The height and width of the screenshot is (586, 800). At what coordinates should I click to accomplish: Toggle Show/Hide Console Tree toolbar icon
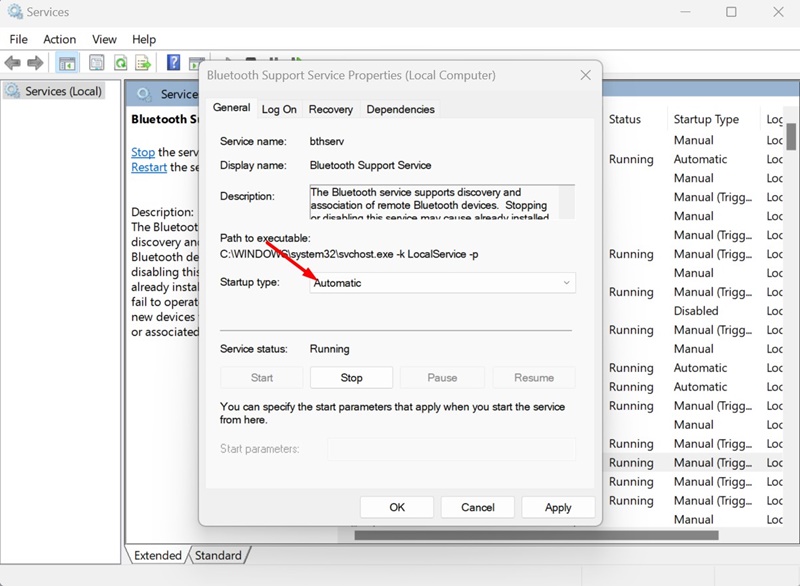(67, 63)
